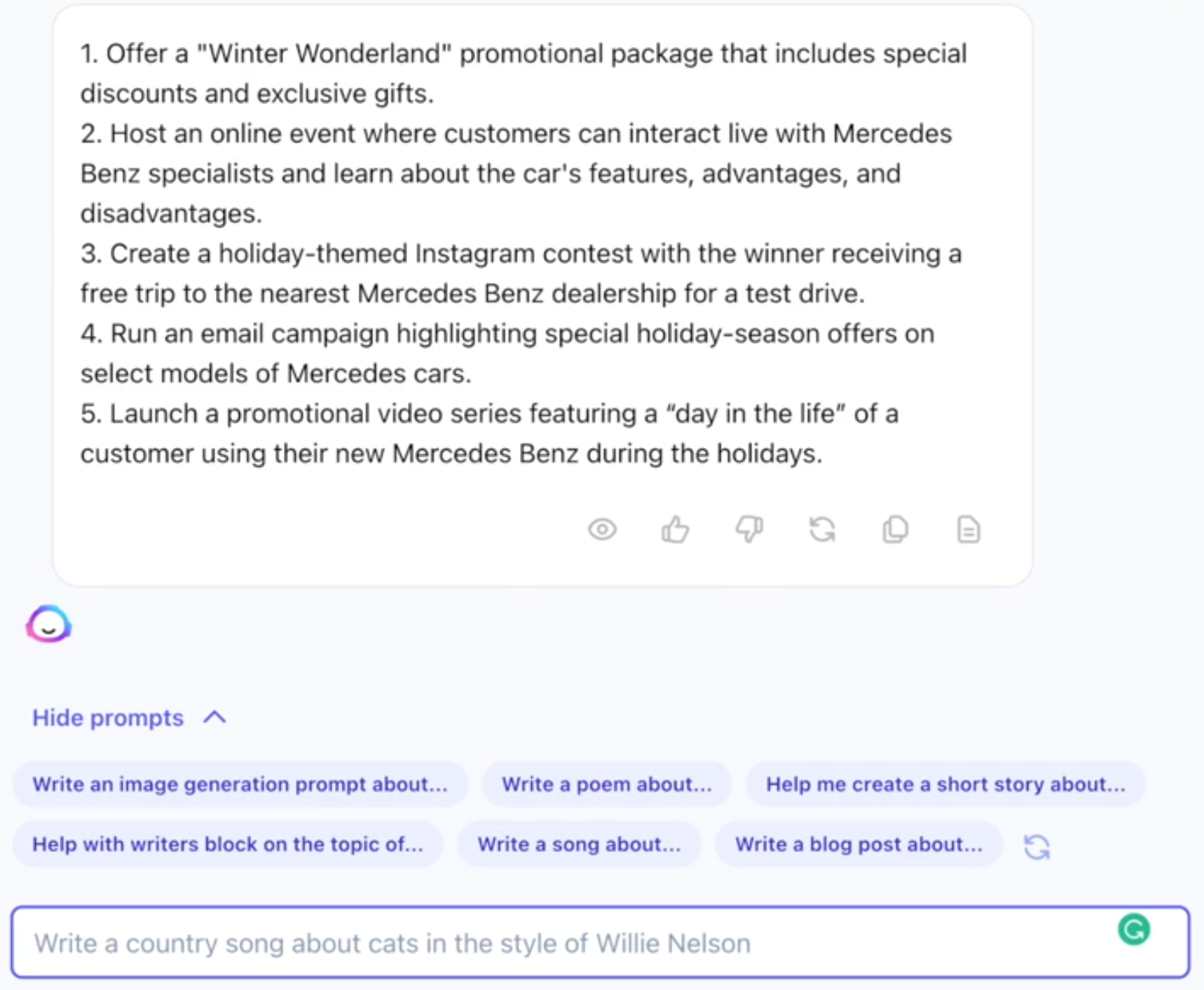Open the Grammarly icon in the input box
The height and width of the screenshot is (990, 1204).
[1134, 930]
